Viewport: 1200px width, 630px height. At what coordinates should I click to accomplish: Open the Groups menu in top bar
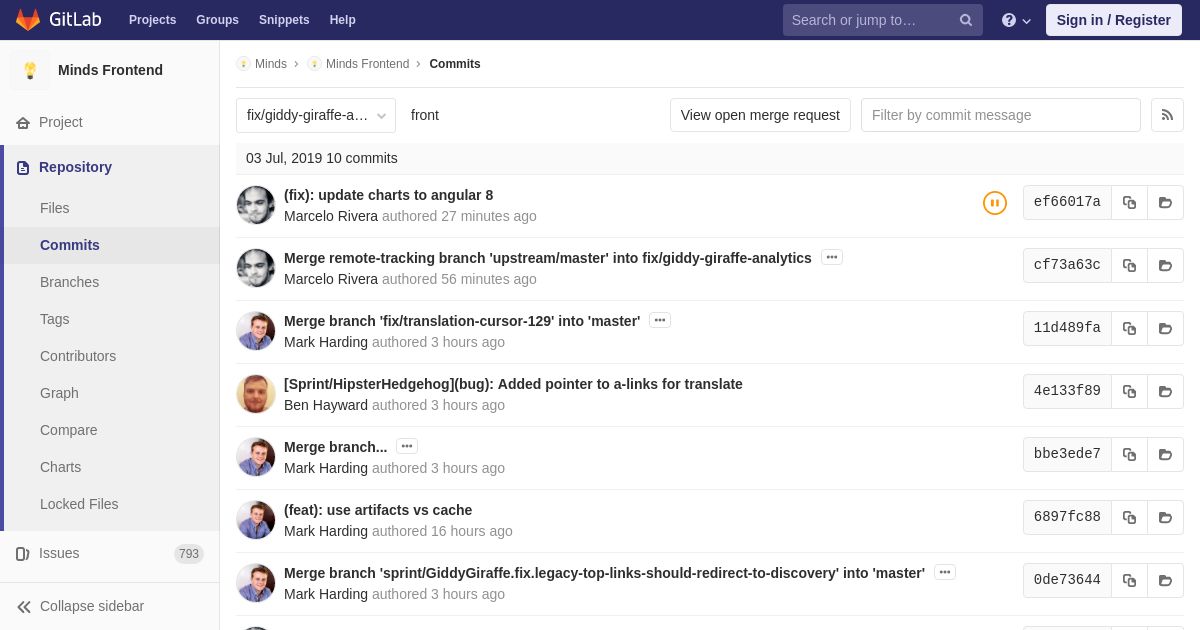click(217, 20)
